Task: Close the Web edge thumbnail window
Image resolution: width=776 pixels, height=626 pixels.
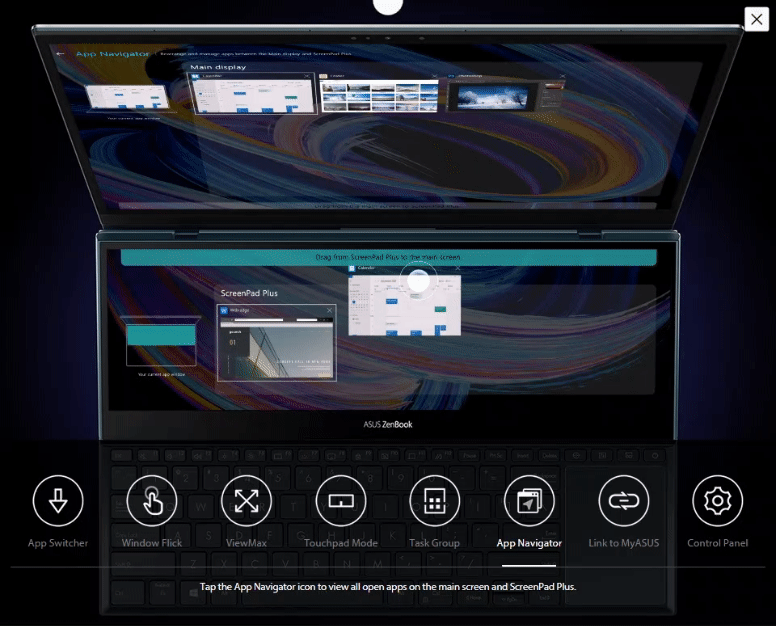Action: coord(330,310)
